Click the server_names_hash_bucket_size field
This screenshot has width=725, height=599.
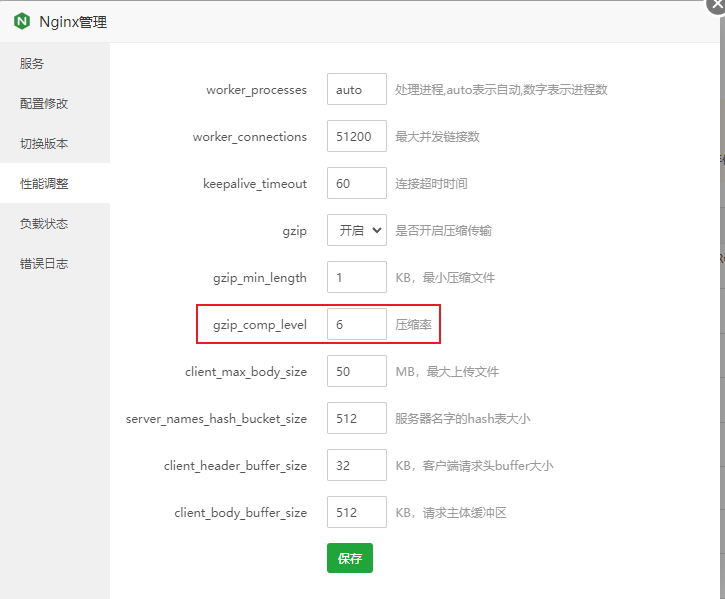tap(357, 418)
